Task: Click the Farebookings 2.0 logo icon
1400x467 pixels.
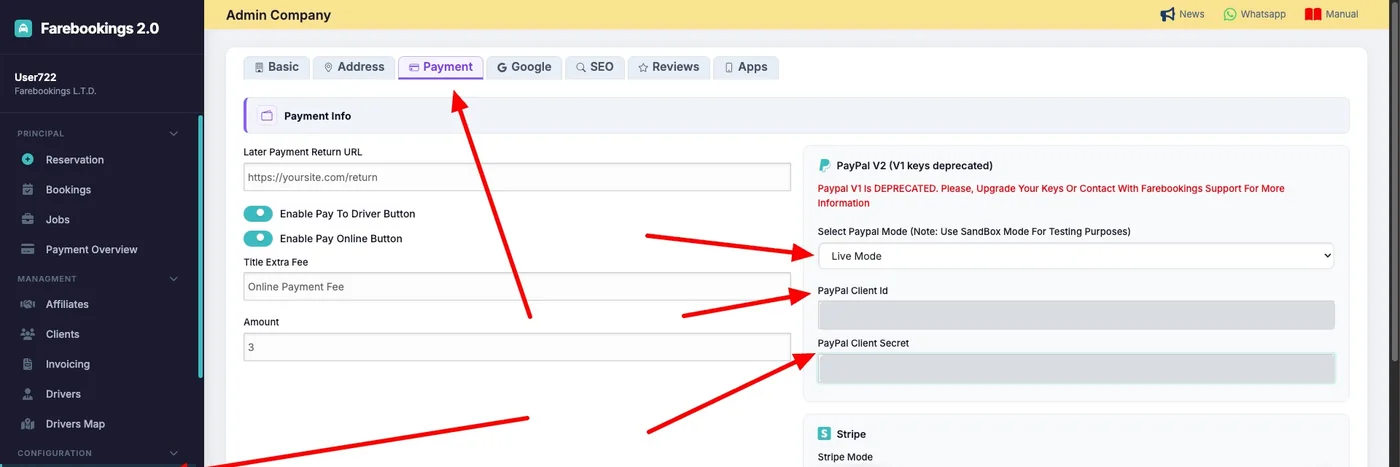Action: tap(23, 28)
